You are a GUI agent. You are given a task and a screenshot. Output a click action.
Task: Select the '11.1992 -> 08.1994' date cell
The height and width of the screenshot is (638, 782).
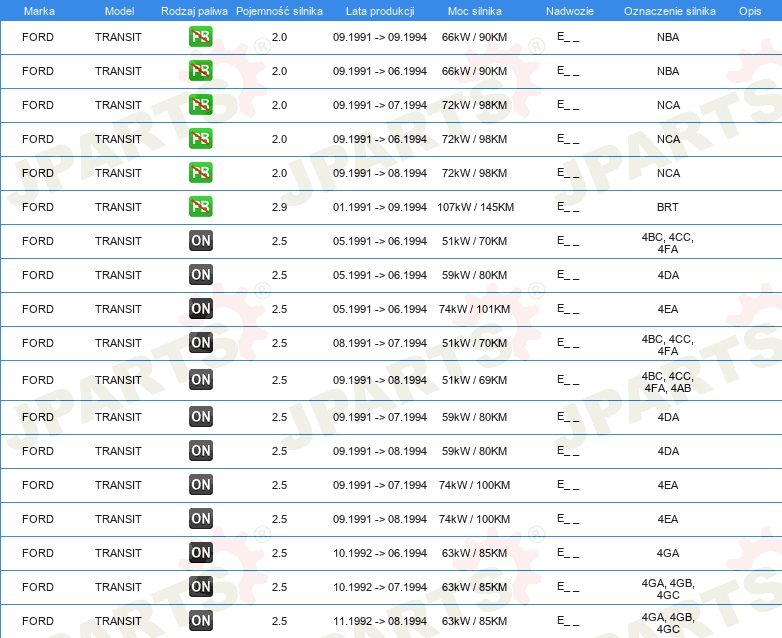(x=380, y=621)
